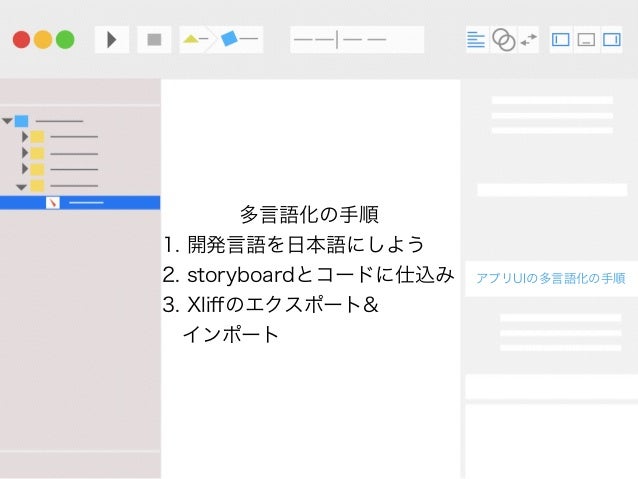Screen dimensions: 638x479
Task: Close the window with red button
Action: pyautogui.click(x=21, y=39)
